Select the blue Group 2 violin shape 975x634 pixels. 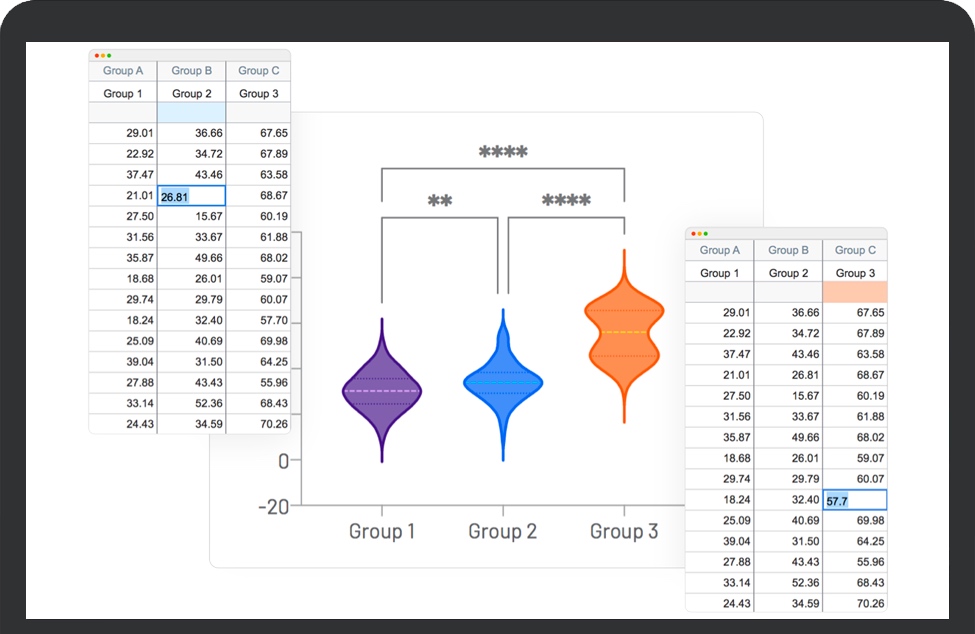point(502,382)
